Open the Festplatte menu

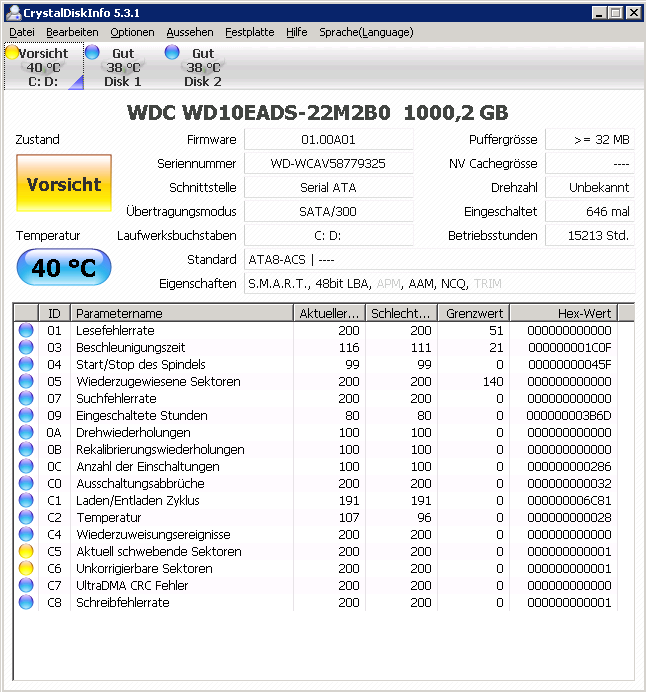coord(250,32)
